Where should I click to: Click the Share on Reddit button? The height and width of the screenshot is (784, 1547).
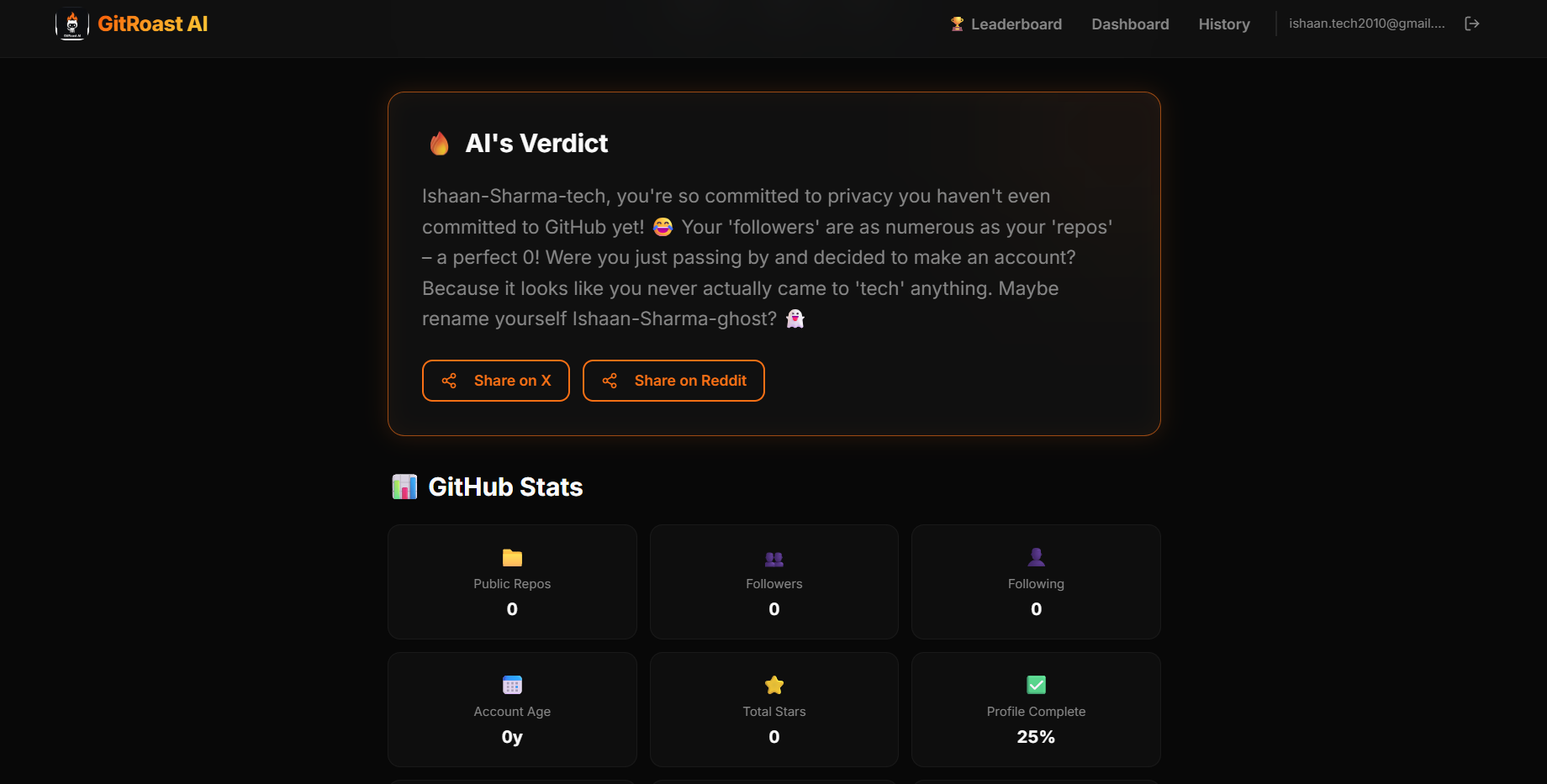coord(673,381)
